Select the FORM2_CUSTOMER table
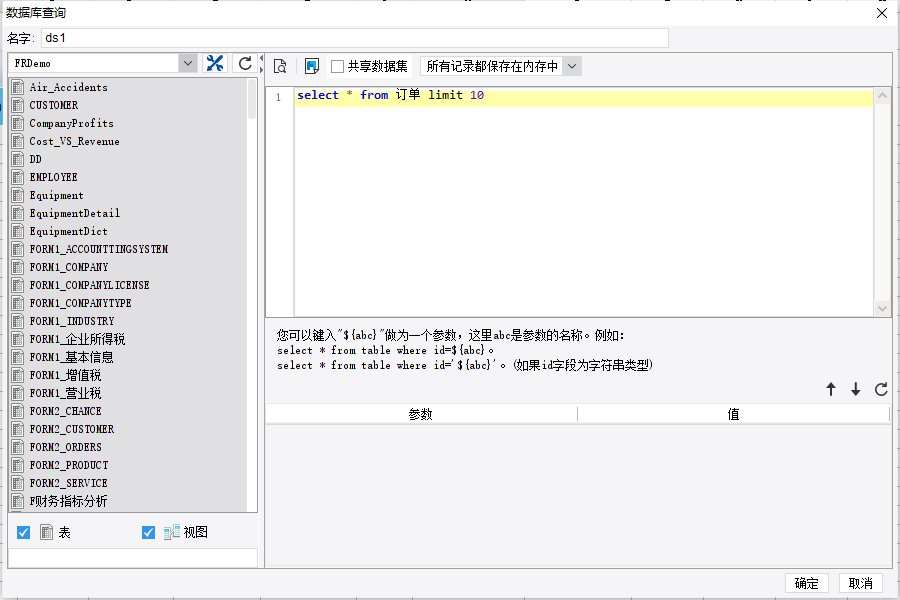Viewport: 900px width, 600px height. (72, 429)
